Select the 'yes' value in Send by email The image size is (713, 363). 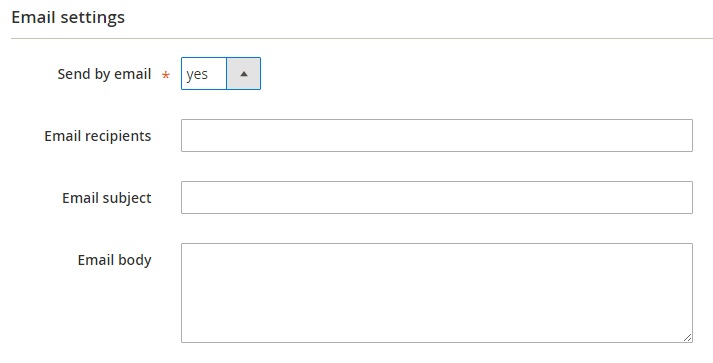click(x=197, y=74)
